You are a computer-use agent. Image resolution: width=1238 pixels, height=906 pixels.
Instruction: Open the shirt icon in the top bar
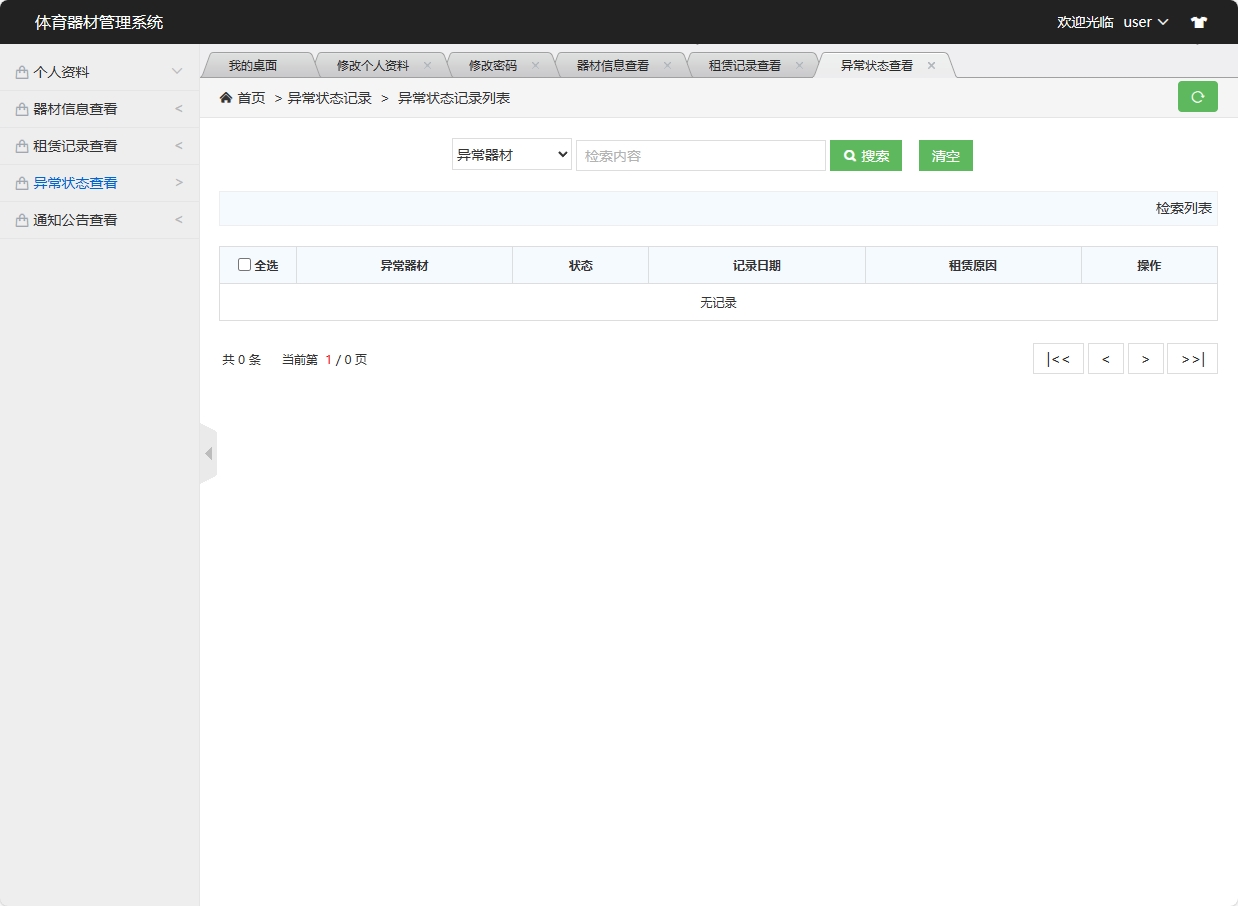[x=1198, y=21]
